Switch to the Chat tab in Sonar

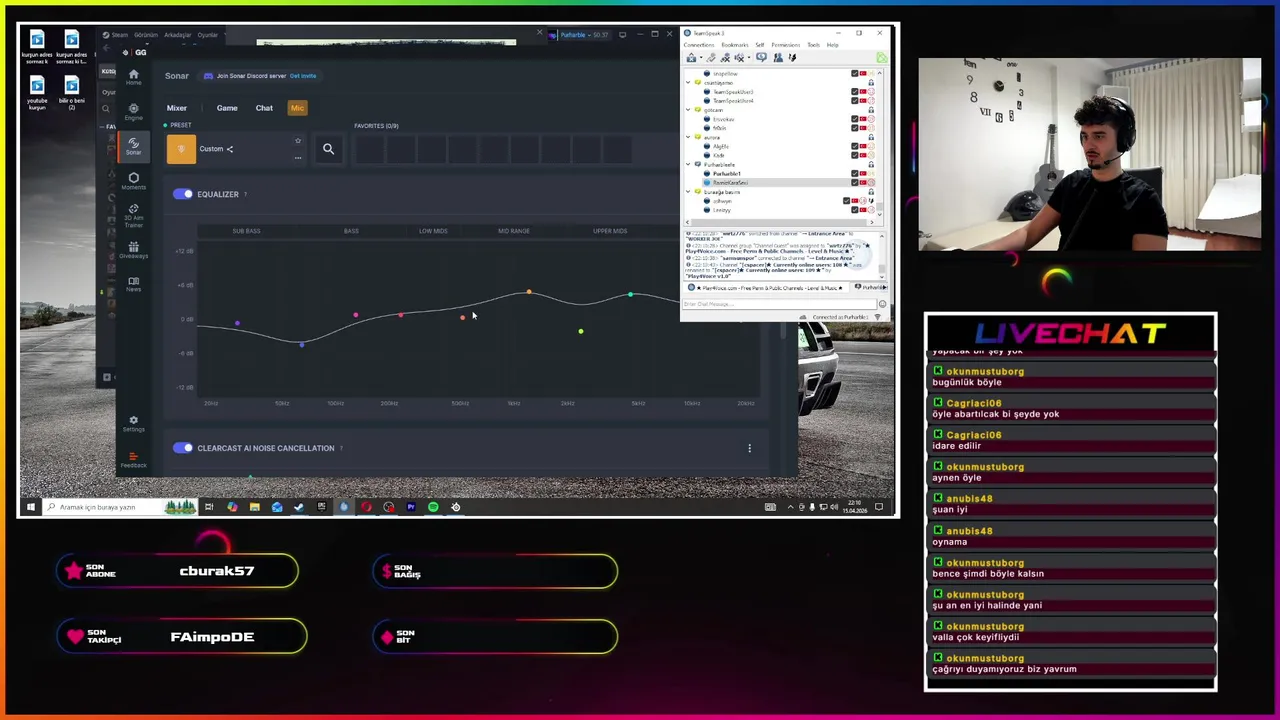pyautogui.click(x=264, y=108)
